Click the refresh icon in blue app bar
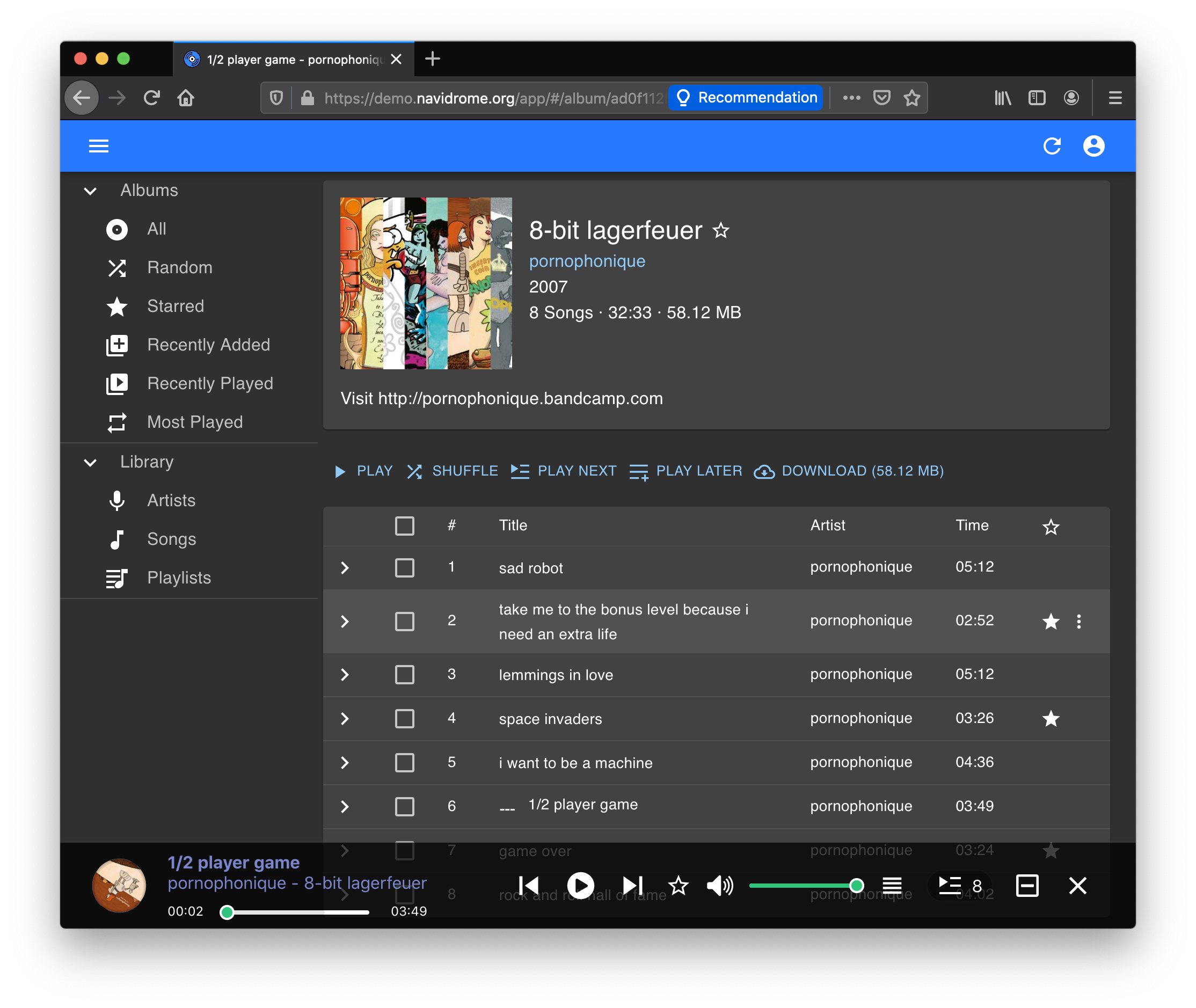The width and height of the screenshot is (1196, 1008). click(1051, 147)
